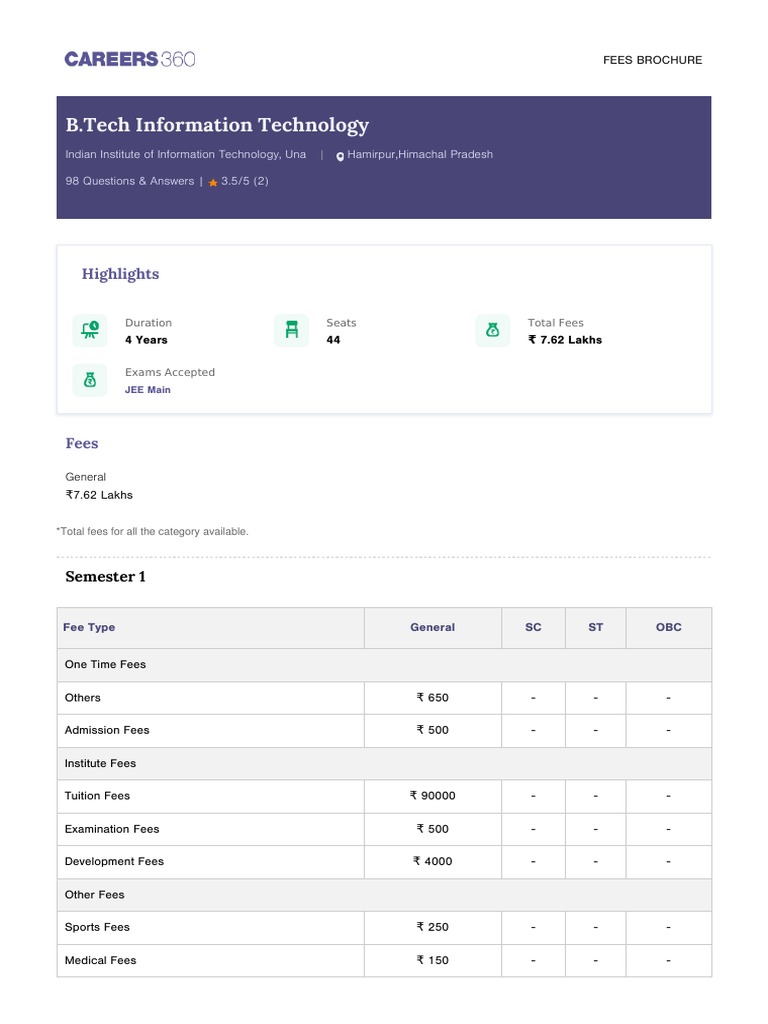Screen dimensions: 768x1024
Task: Click the location pin icon
Action: 340,156
